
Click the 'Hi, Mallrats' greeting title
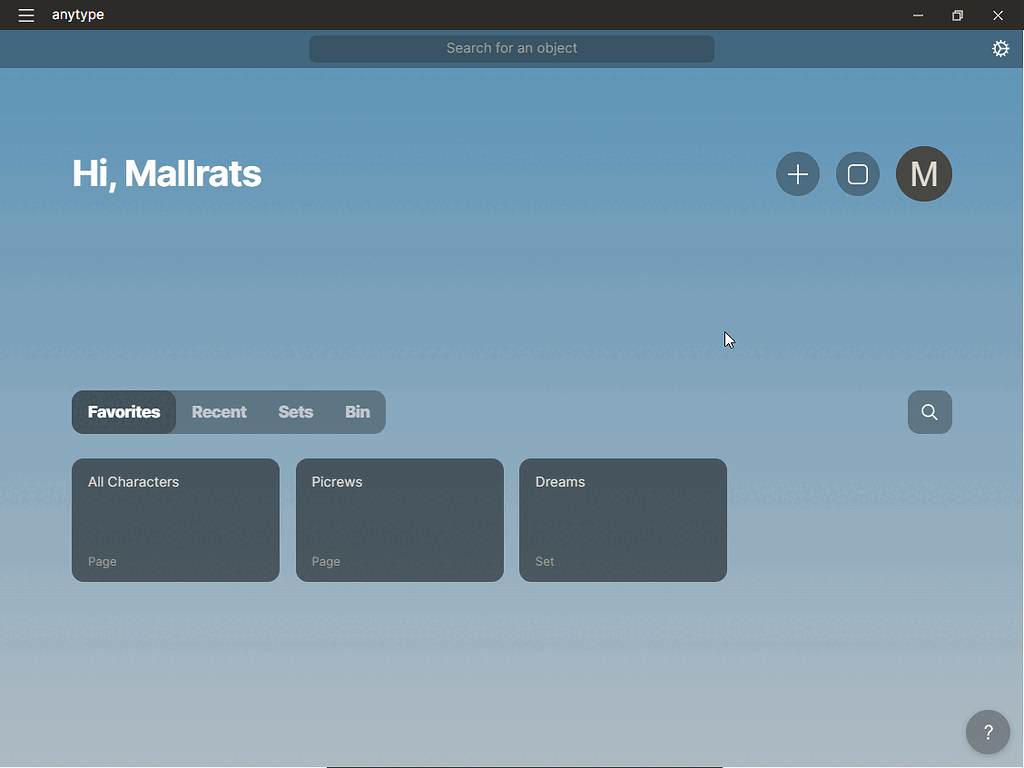166,174
